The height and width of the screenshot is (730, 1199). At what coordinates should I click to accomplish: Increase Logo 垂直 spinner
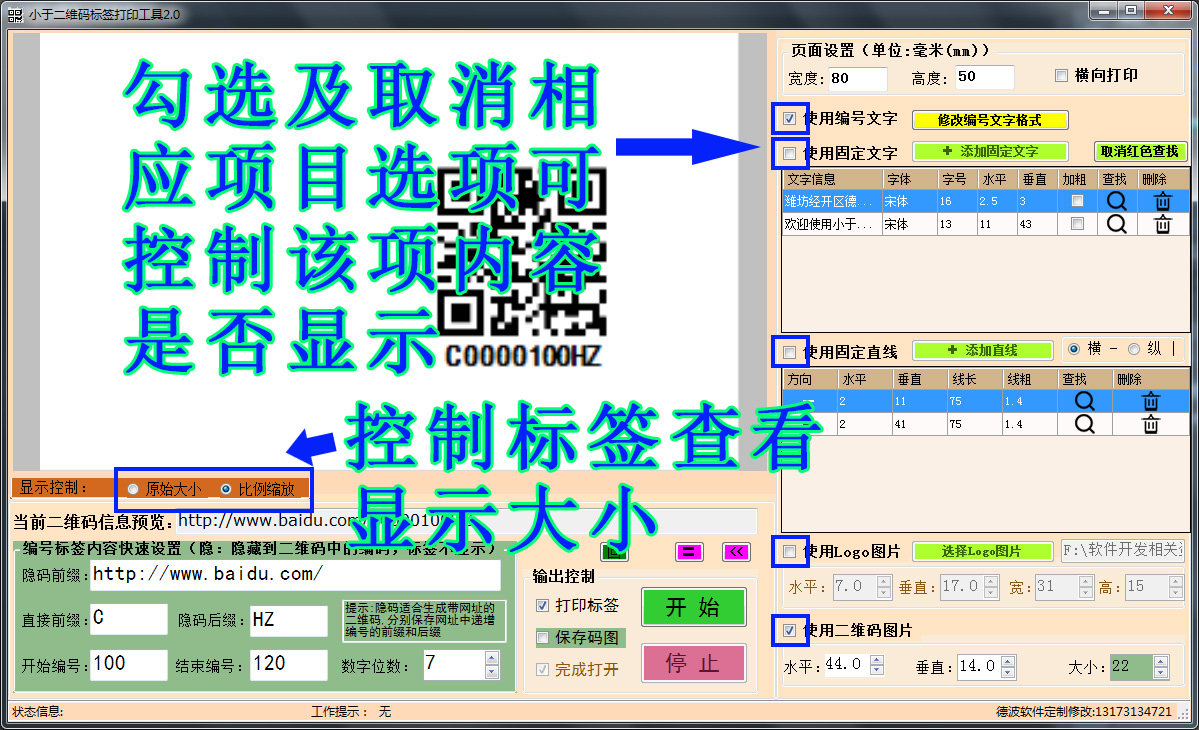991,582
